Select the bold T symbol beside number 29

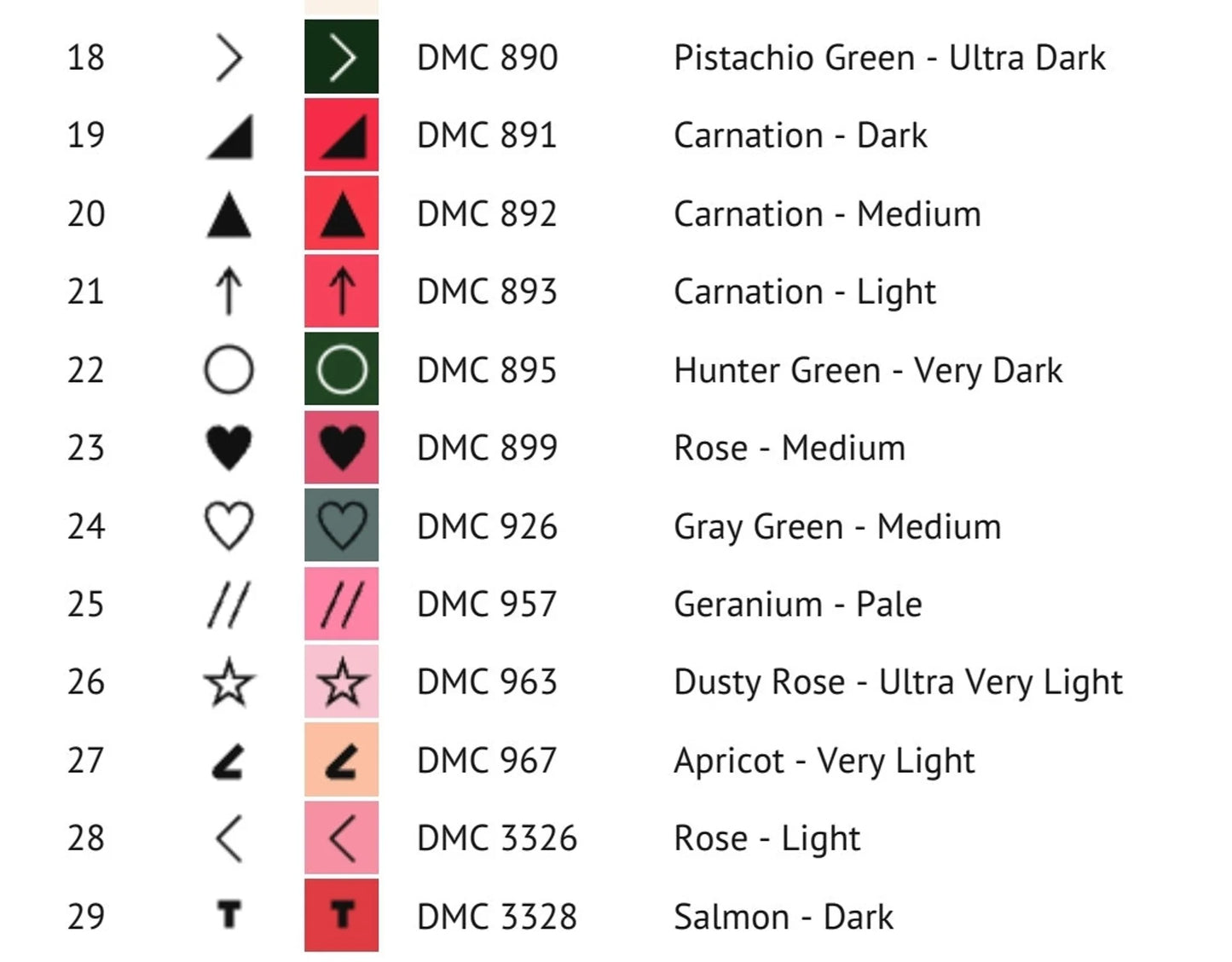click(228, 915)
